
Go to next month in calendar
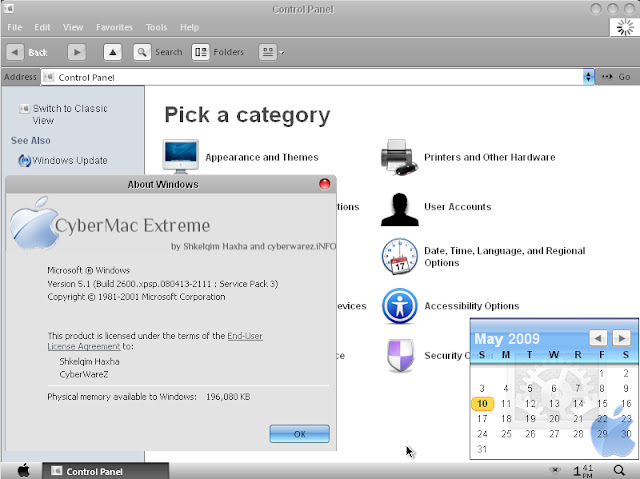[621, 338]
